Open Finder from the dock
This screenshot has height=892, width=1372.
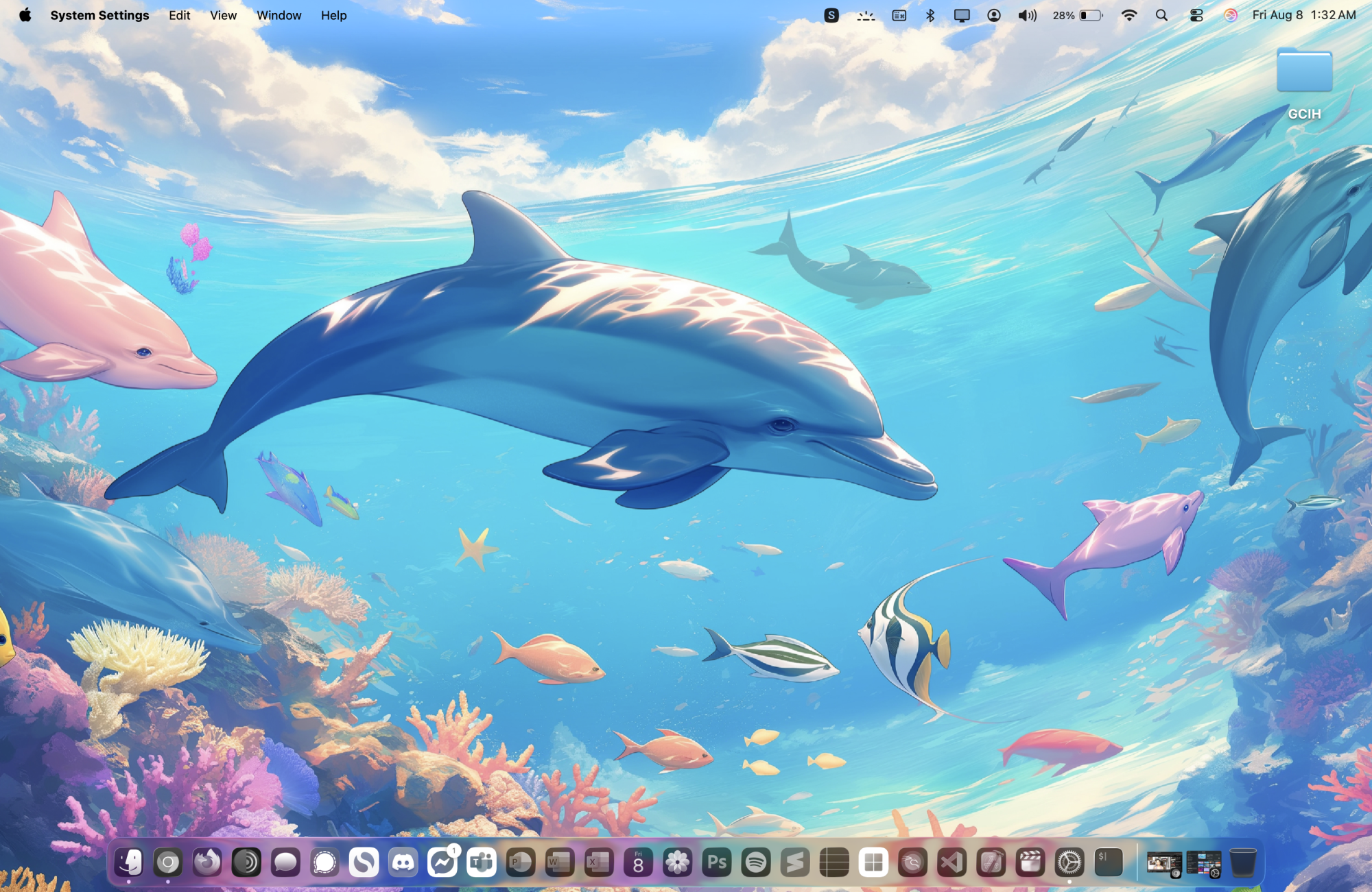129,862
